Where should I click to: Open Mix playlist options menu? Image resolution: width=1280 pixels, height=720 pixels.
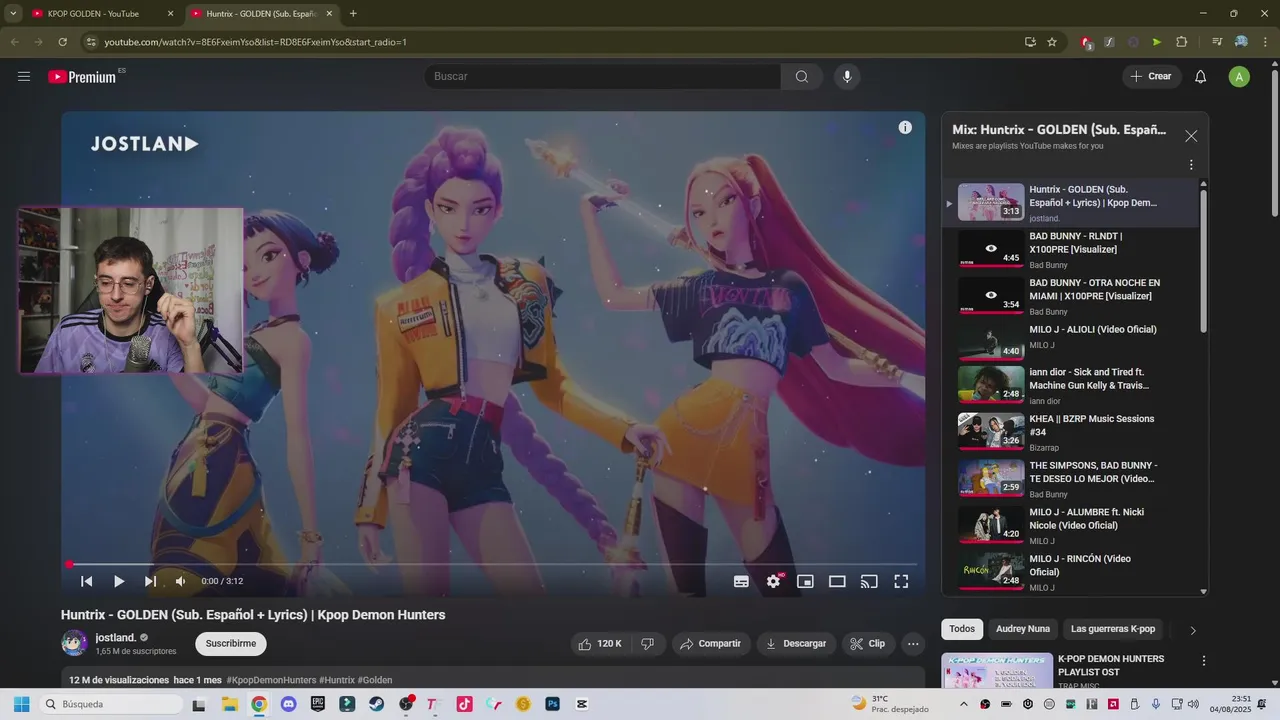[x=1191, y=165]
